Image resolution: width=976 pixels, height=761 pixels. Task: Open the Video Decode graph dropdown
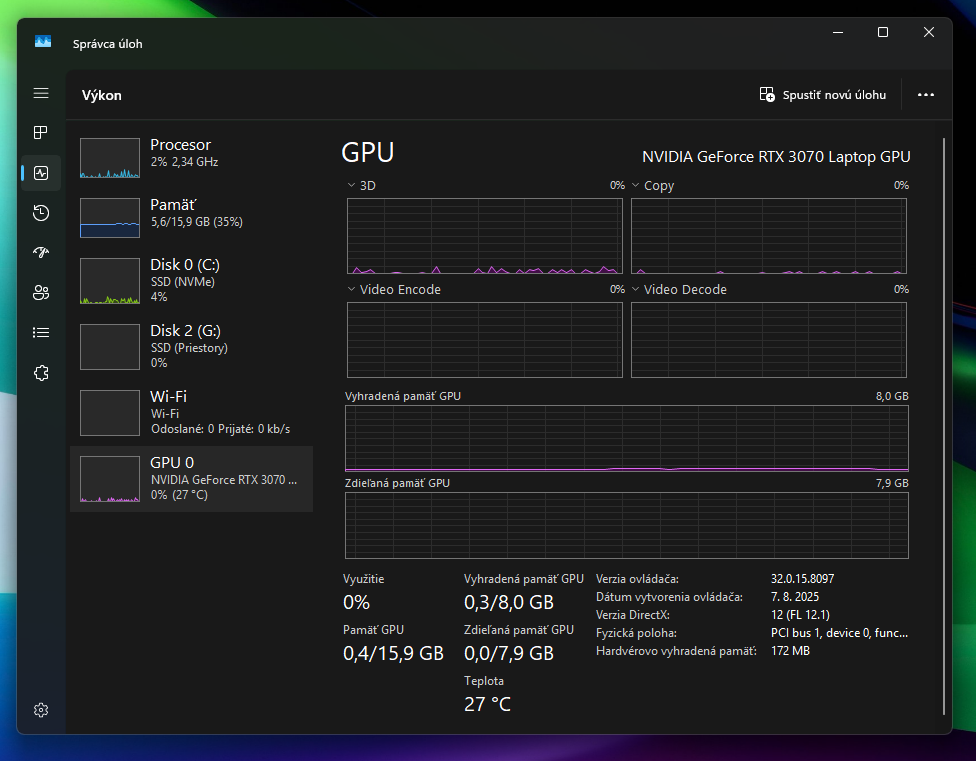(636, 289)
